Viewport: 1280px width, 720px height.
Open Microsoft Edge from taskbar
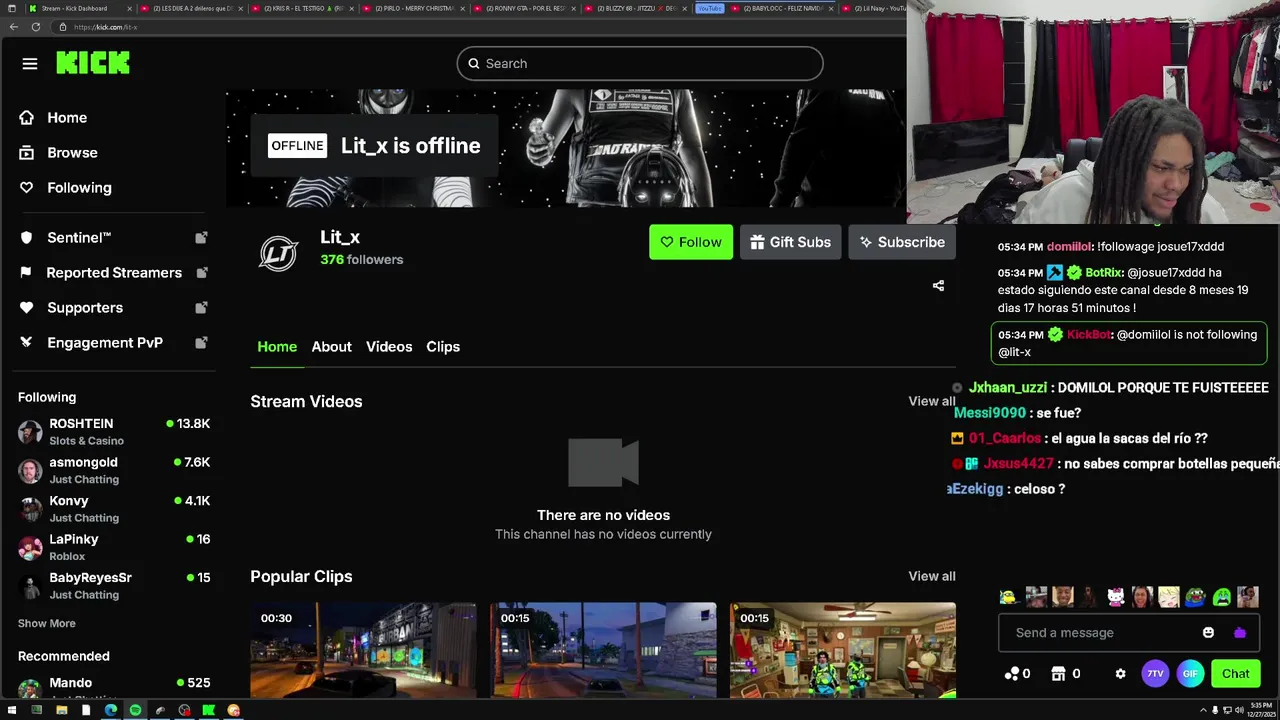(110, 711)
